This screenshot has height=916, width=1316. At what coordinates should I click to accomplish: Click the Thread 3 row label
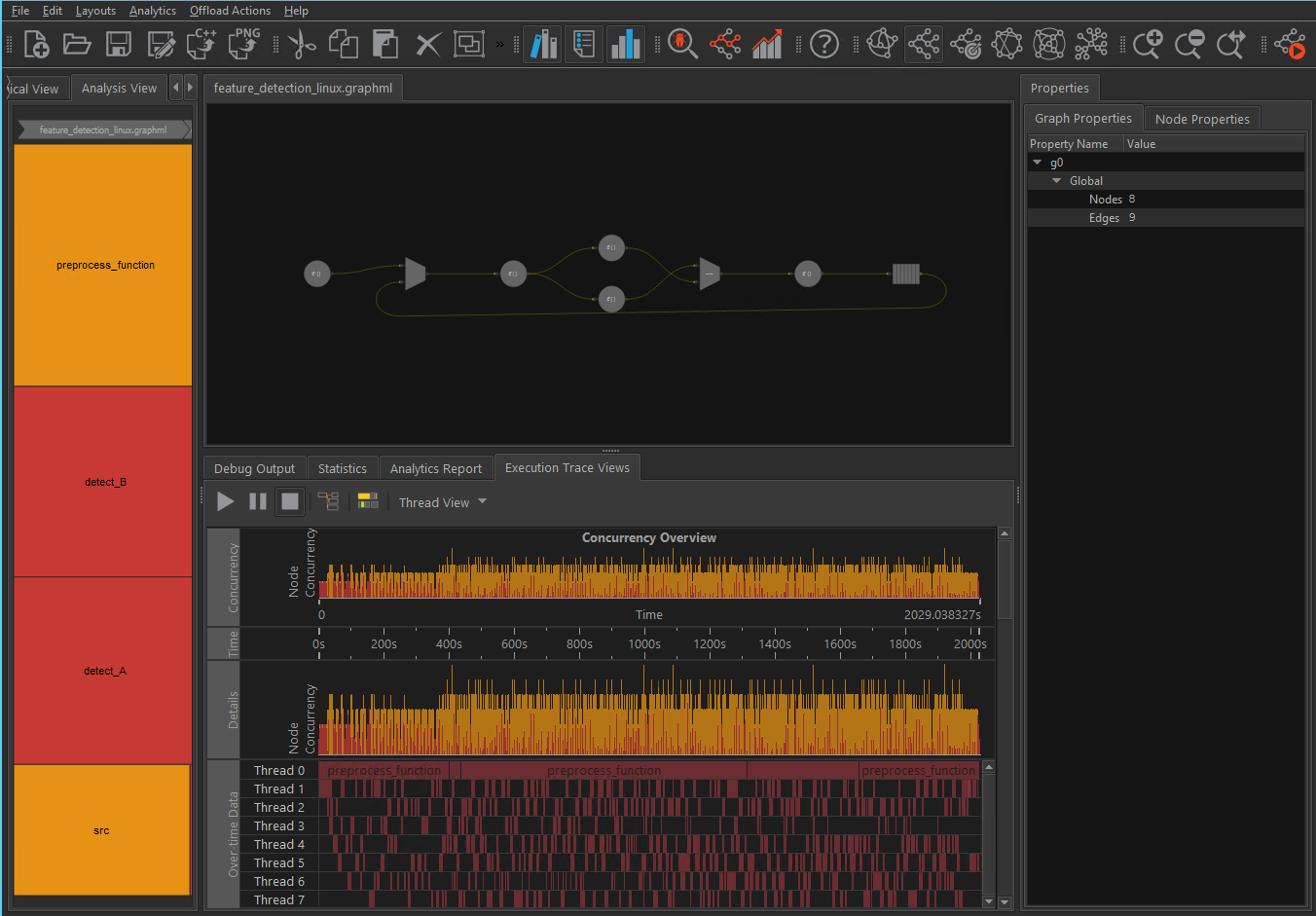point(278,826)
